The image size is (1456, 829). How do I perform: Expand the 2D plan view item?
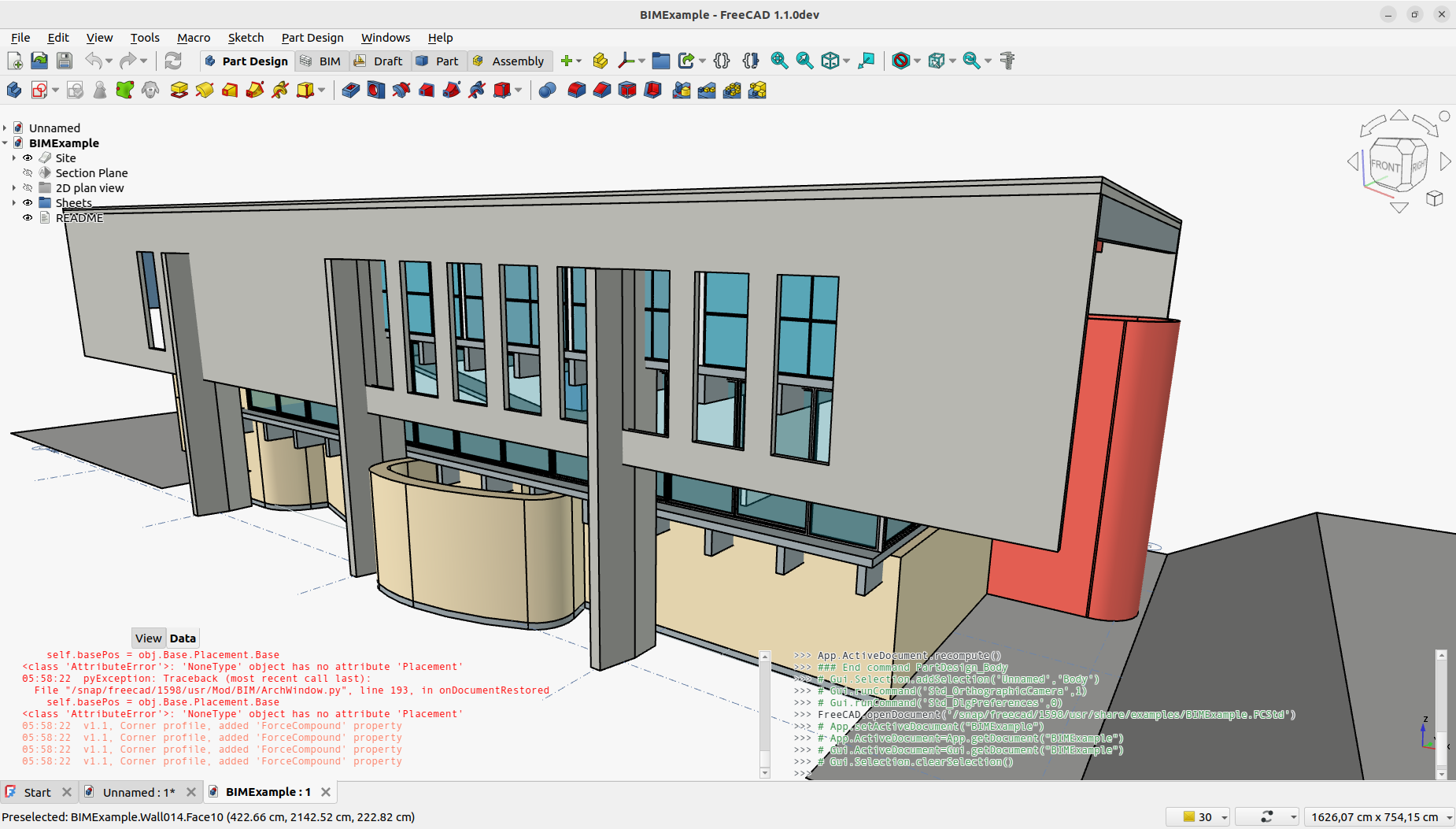click(x=14, y=188)
